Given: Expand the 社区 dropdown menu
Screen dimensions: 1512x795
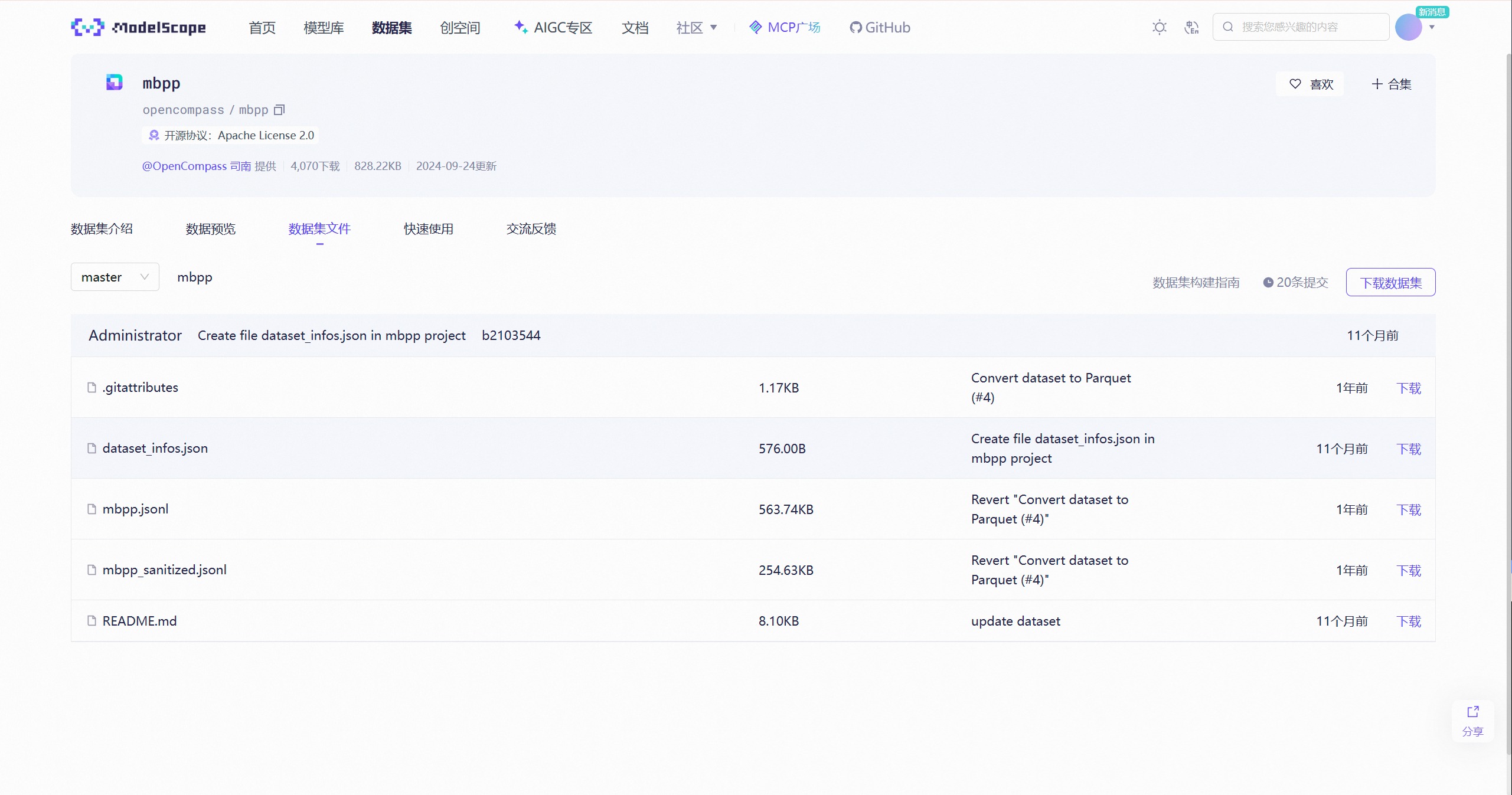Looking at the screenshot, I should coord(697,27).
